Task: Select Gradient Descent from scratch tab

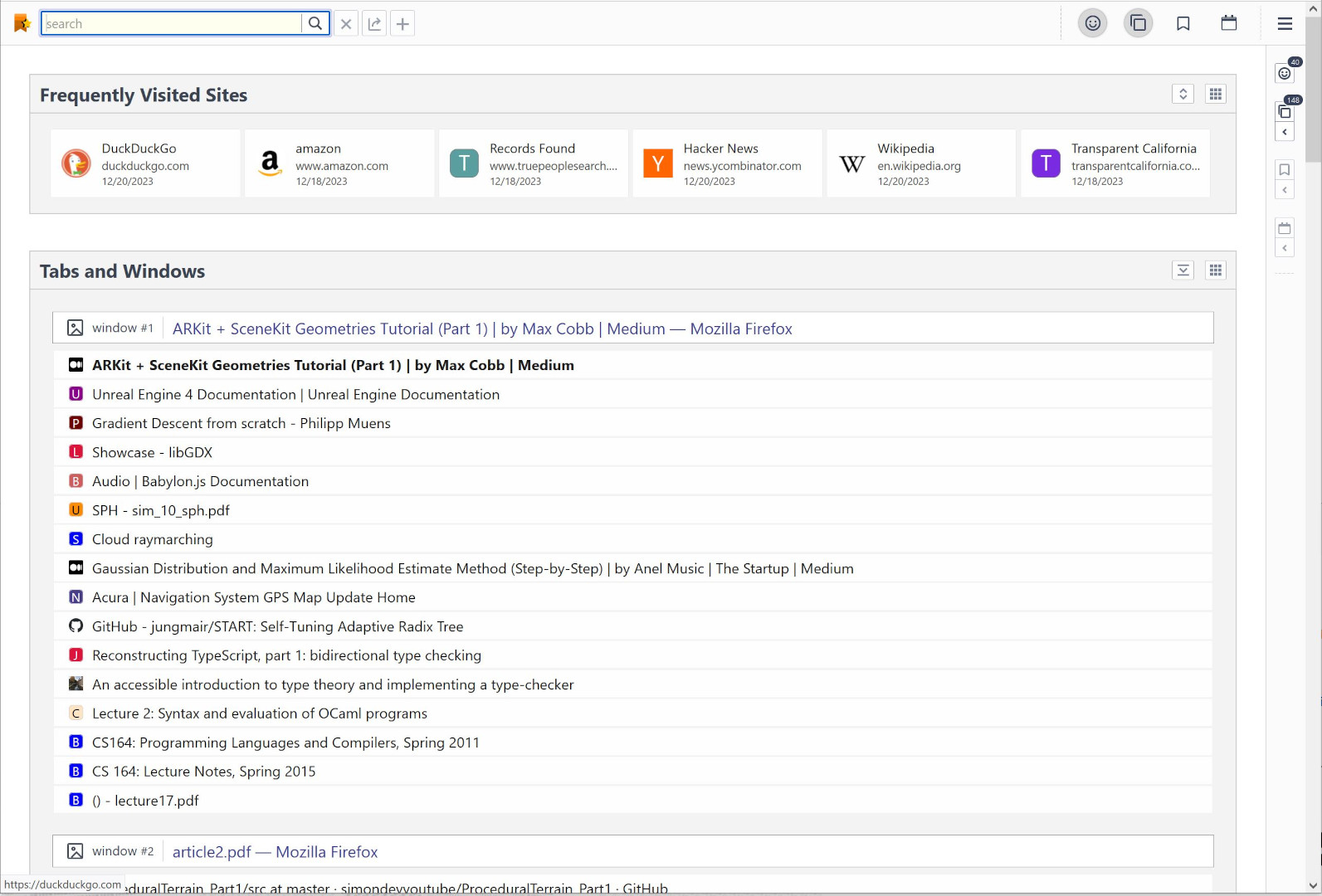Action: point(632,423)
